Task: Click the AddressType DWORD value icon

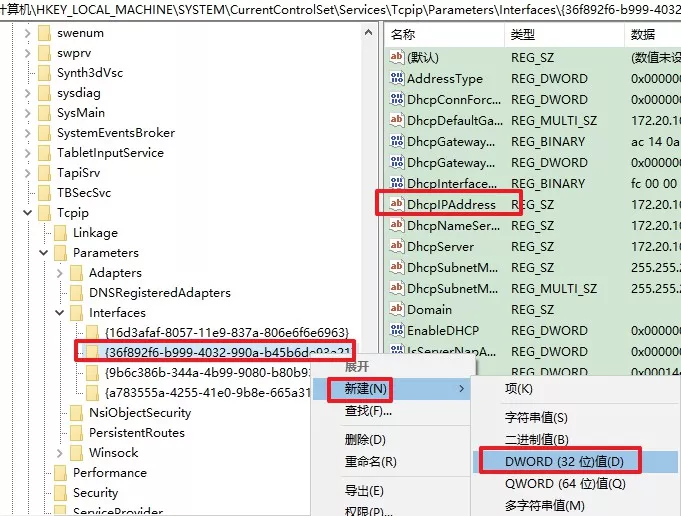Action: (396, 79)
